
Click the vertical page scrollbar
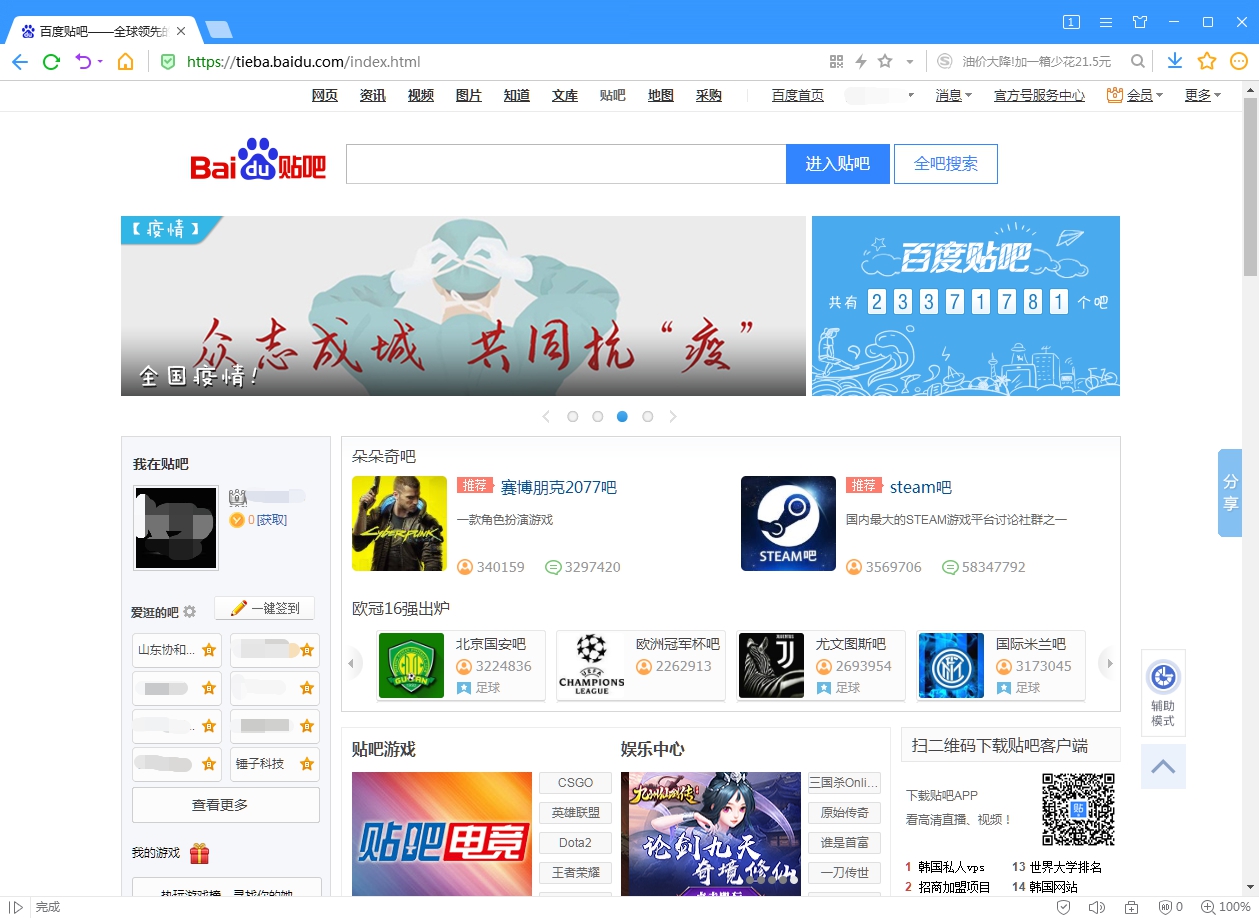[1250, 185]
